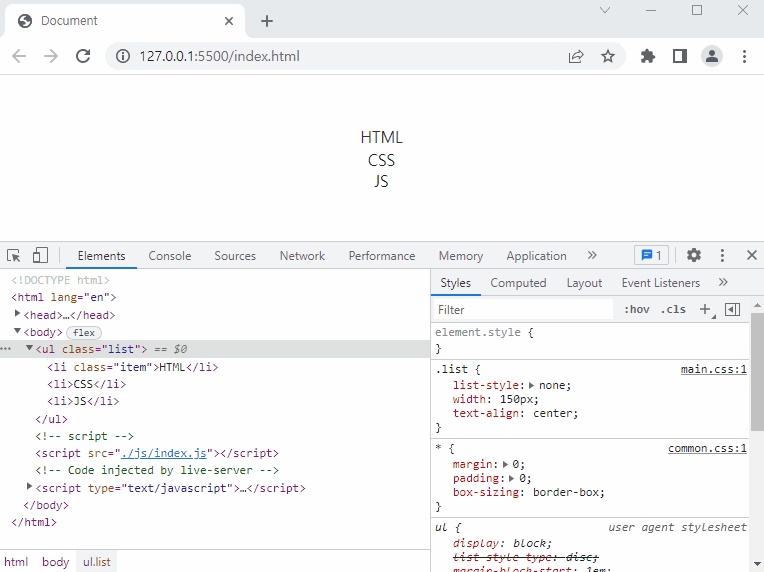764x572 pixels.
Task: Click the browser back arrow
Action: click(19, 57)
